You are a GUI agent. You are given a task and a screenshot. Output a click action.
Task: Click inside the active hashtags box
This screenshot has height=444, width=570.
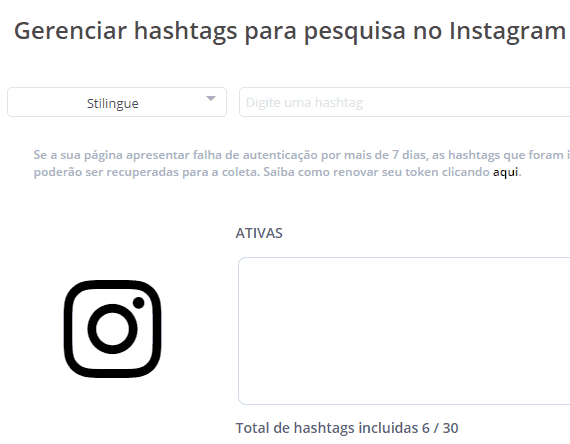(x=404, y=331)
